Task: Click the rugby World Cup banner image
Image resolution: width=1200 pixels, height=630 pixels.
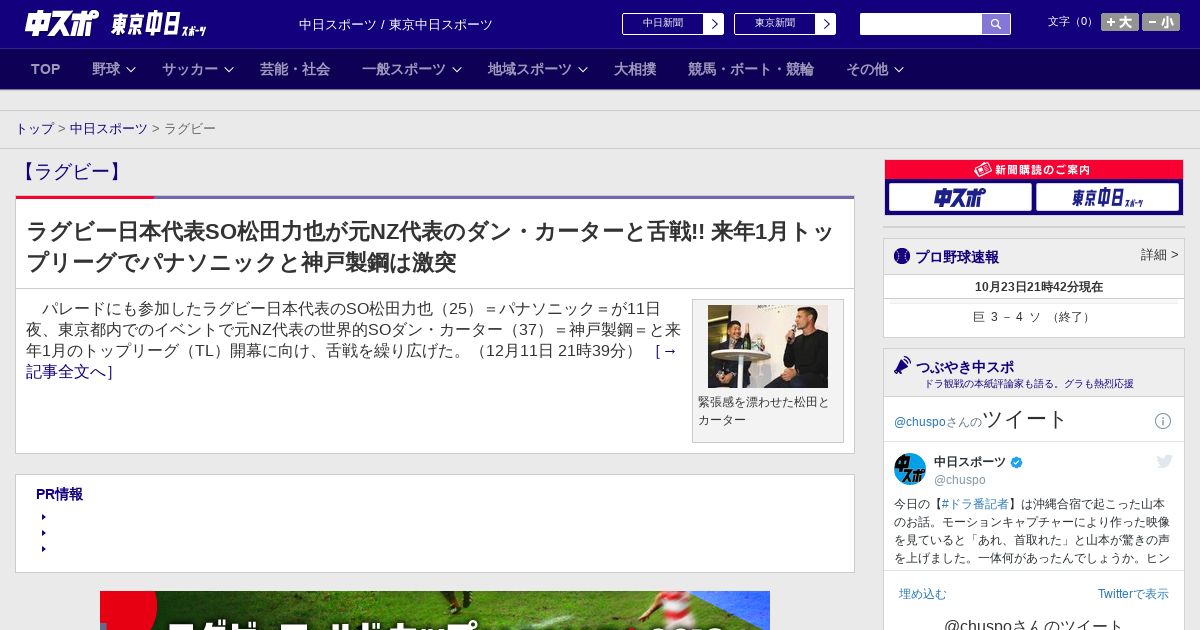Action: [435, 610]
